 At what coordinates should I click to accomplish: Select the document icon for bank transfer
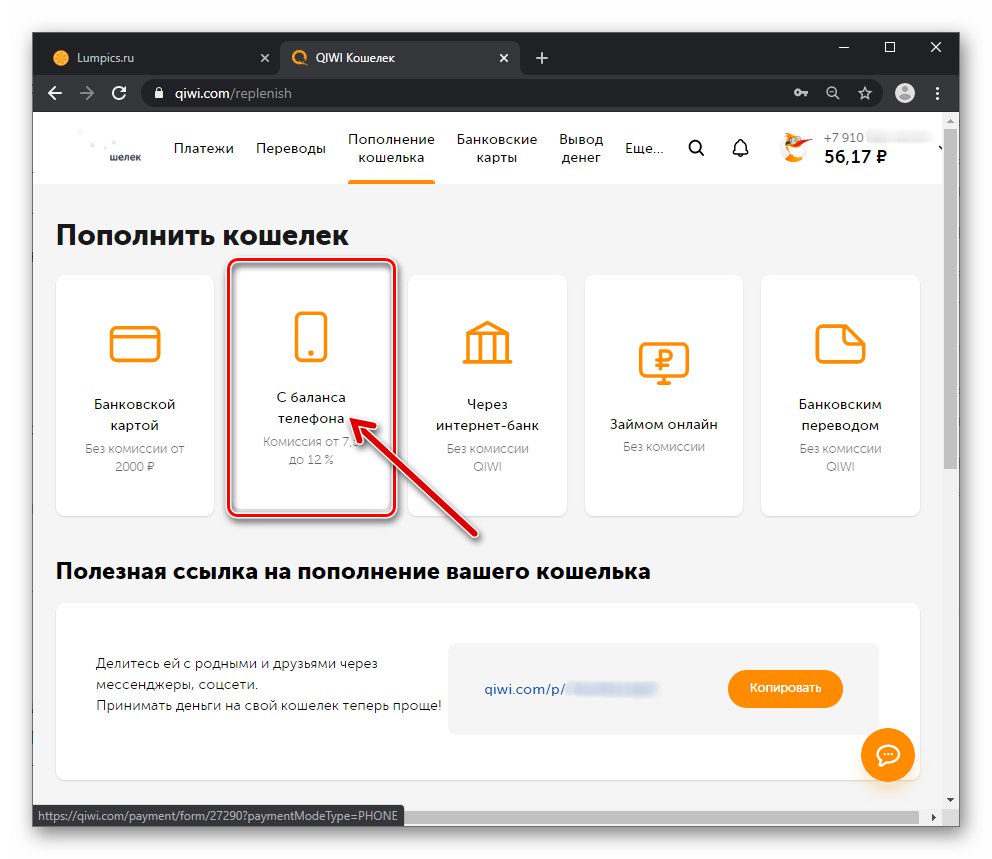(x=839, y=343)
